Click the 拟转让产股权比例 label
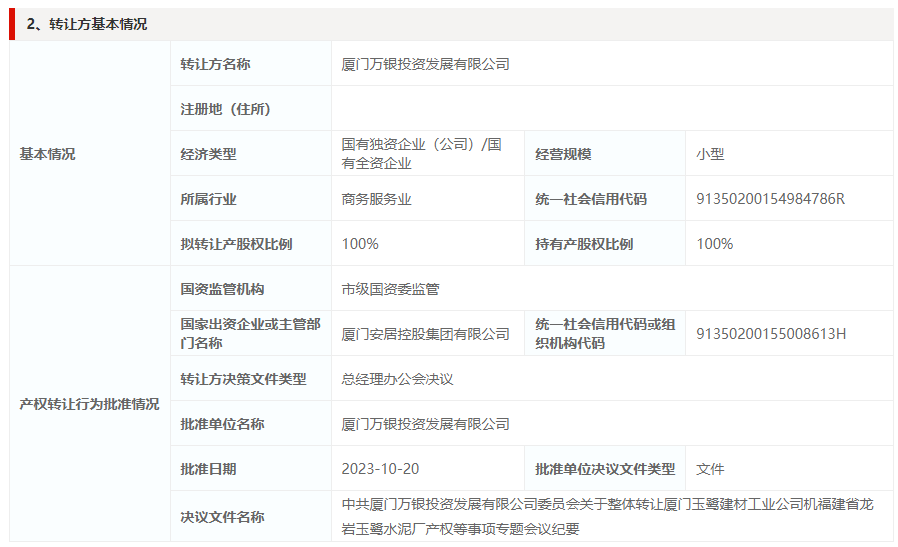This screenshot has height=547, width=898. tap(237, 244)
